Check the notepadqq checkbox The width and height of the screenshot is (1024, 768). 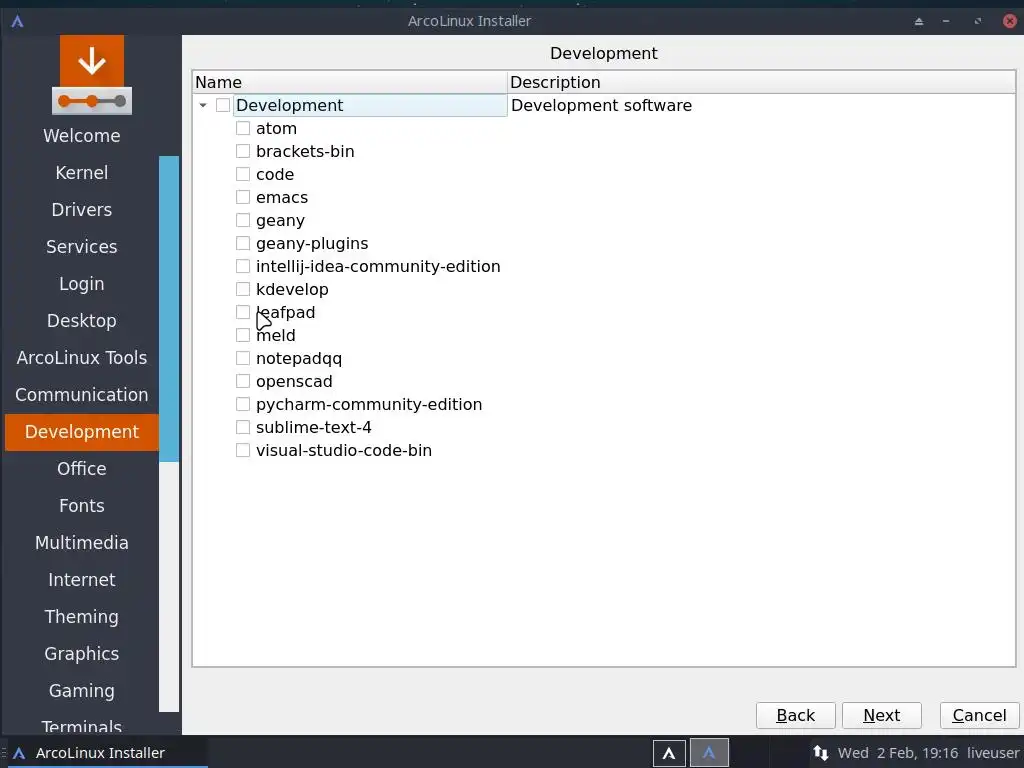pos(243,358)
